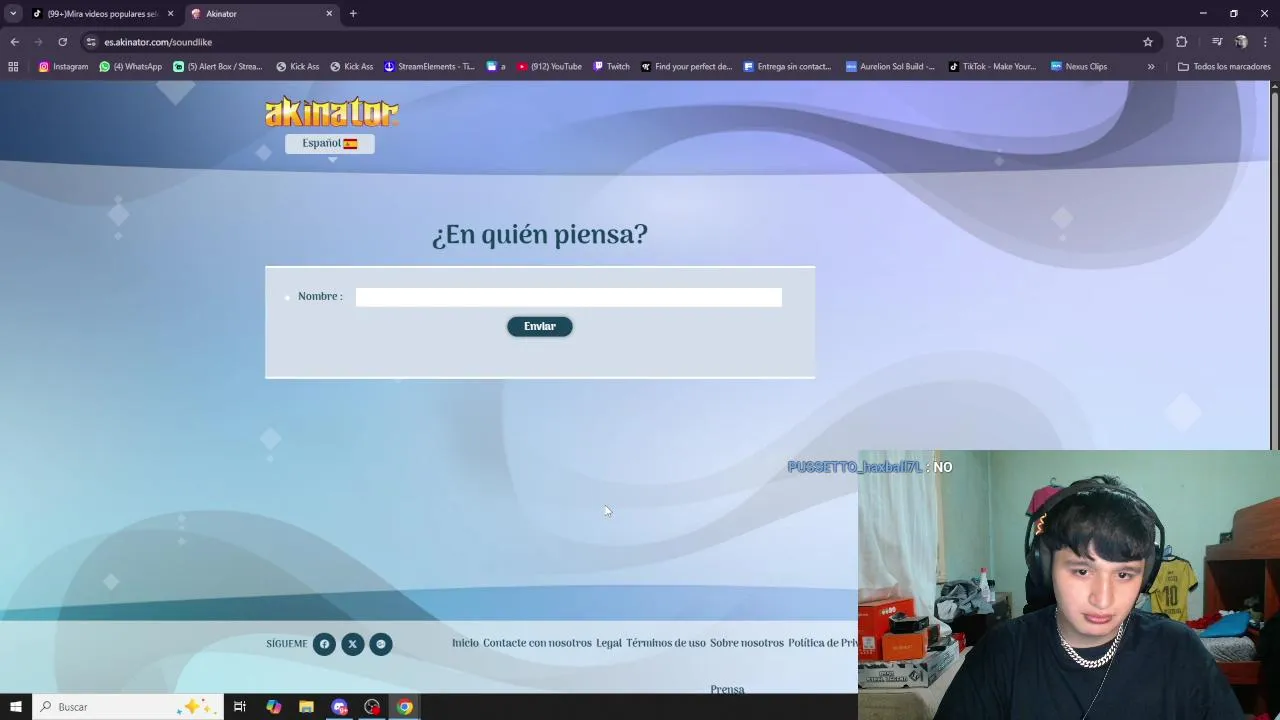Show more bookmarks with chevron

(1151, 67)
